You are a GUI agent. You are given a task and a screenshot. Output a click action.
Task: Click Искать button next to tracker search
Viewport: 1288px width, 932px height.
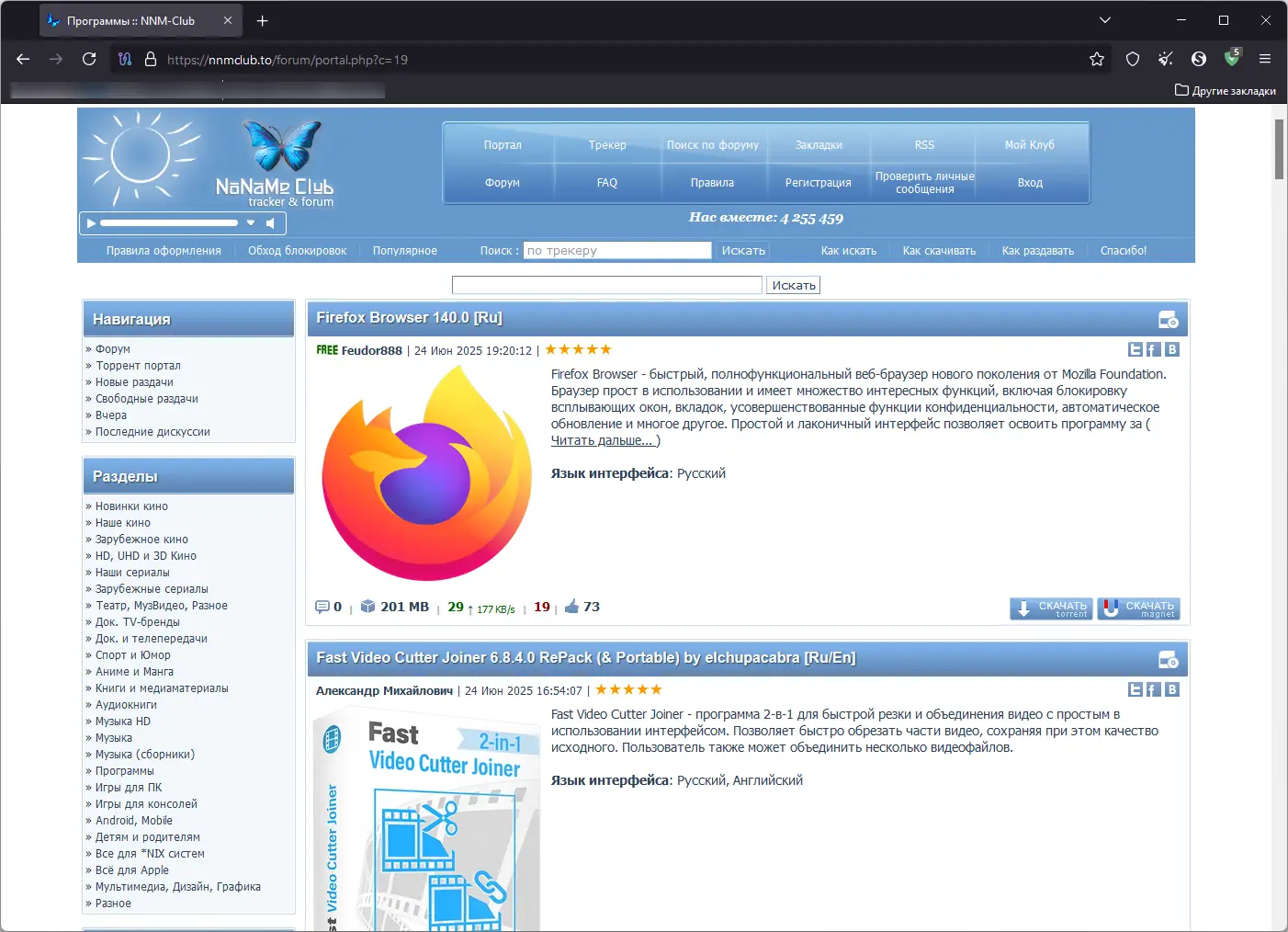[743, 250]
